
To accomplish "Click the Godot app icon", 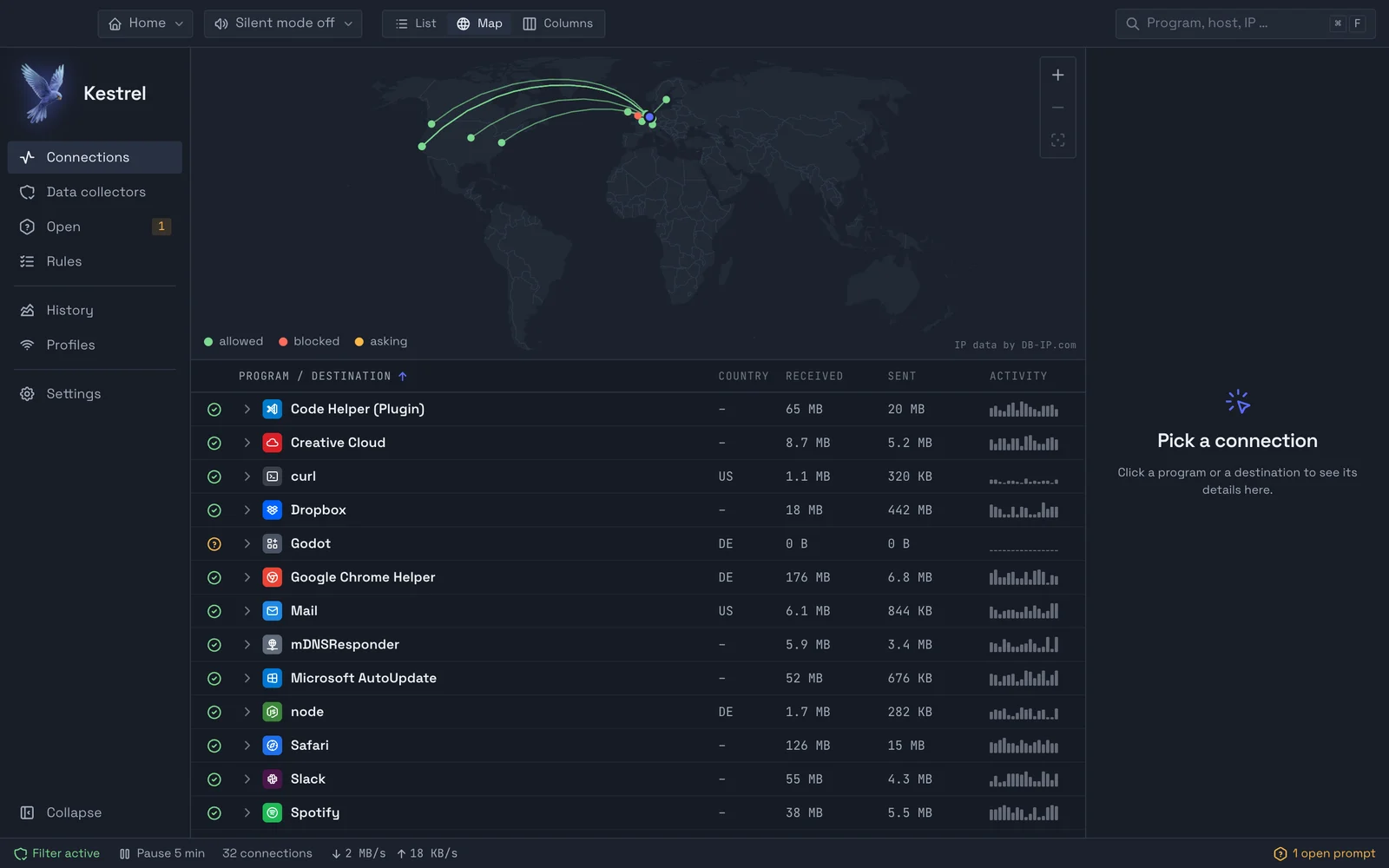I will click(x=273, y=543).
